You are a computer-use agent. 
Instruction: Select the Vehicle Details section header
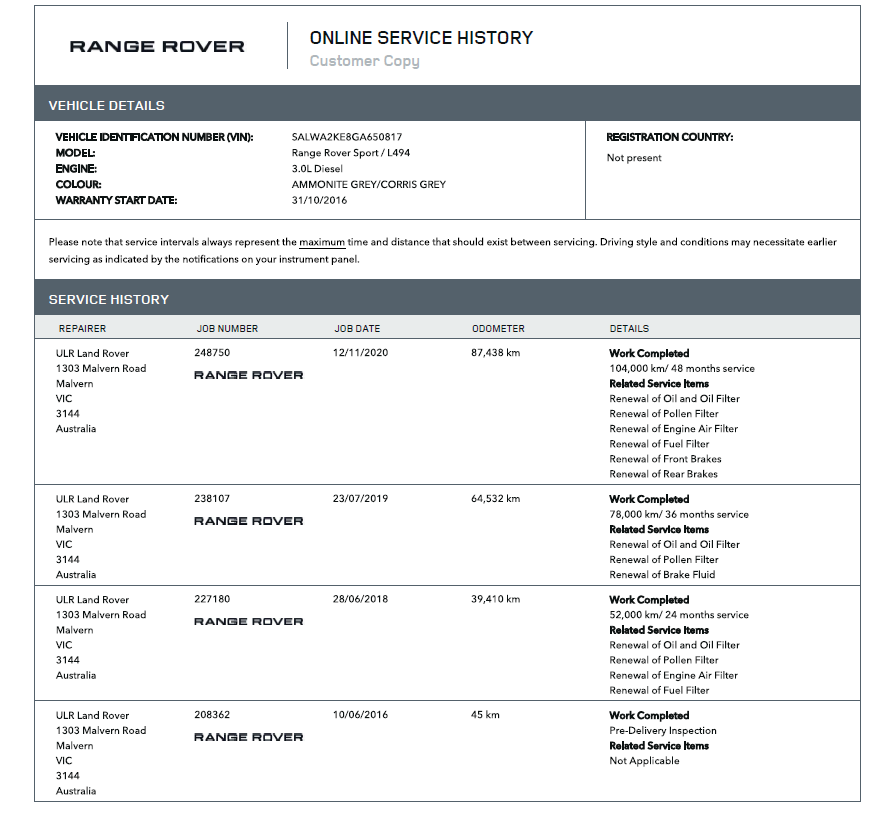pyautogui.click(x=107, y=105)
